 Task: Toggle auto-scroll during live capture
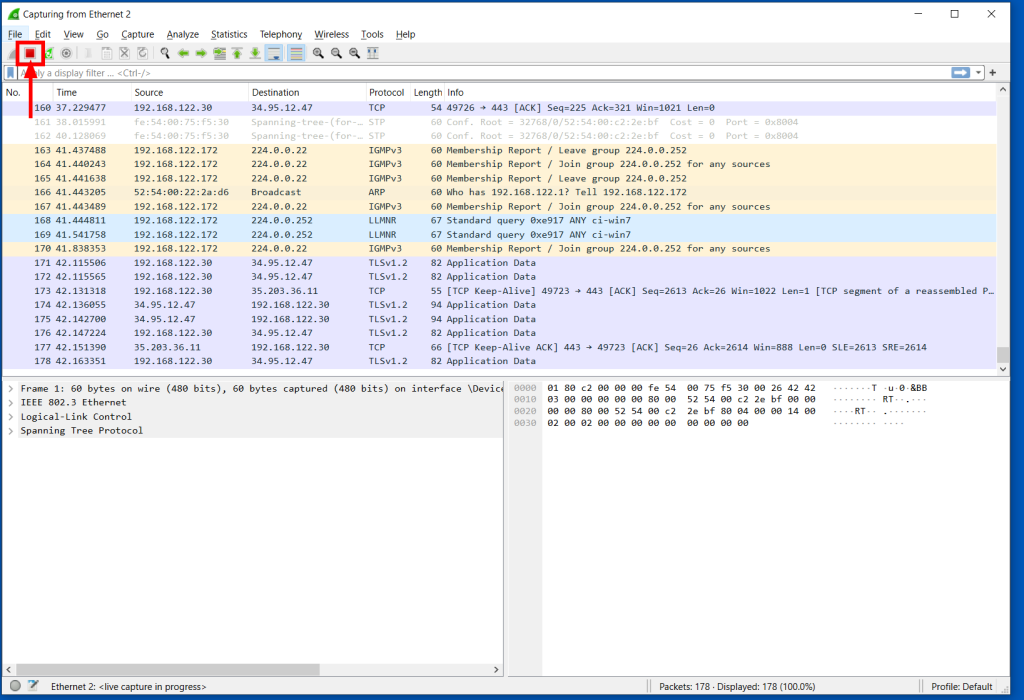click(x=274, y=53)
